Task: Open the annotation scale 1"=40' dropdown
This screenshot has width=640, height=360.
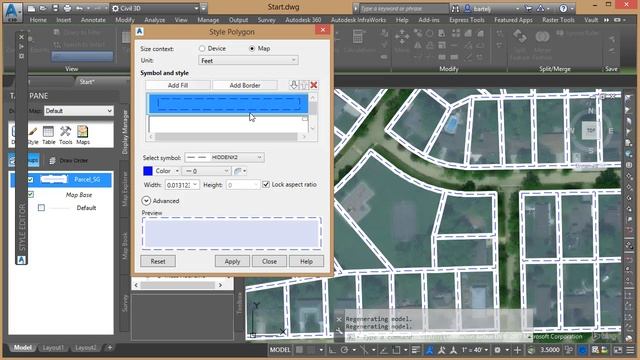Action: coord(475,350)
